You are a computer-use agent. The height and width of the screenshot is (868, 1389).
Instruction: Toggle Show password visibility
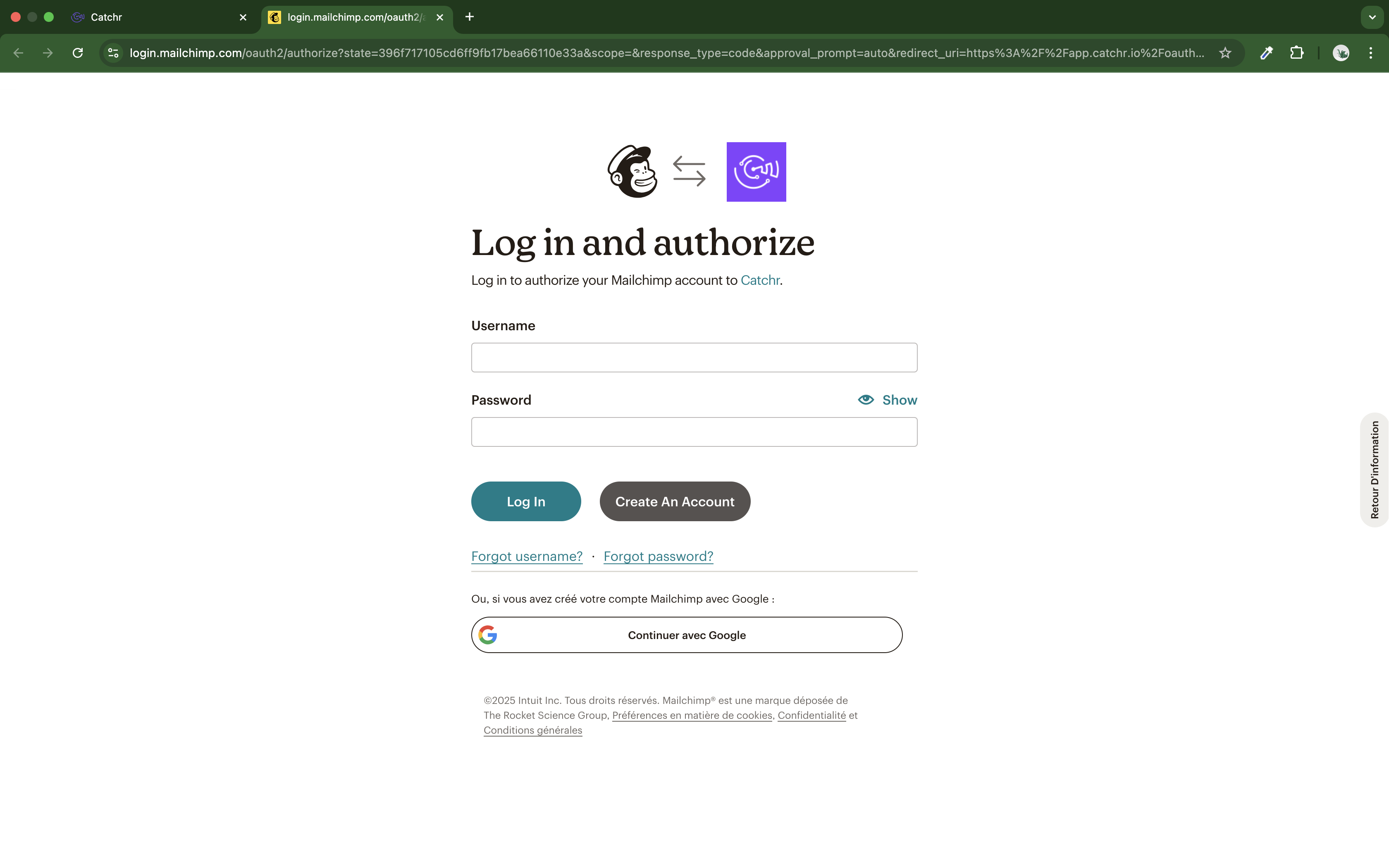[888, 400]
